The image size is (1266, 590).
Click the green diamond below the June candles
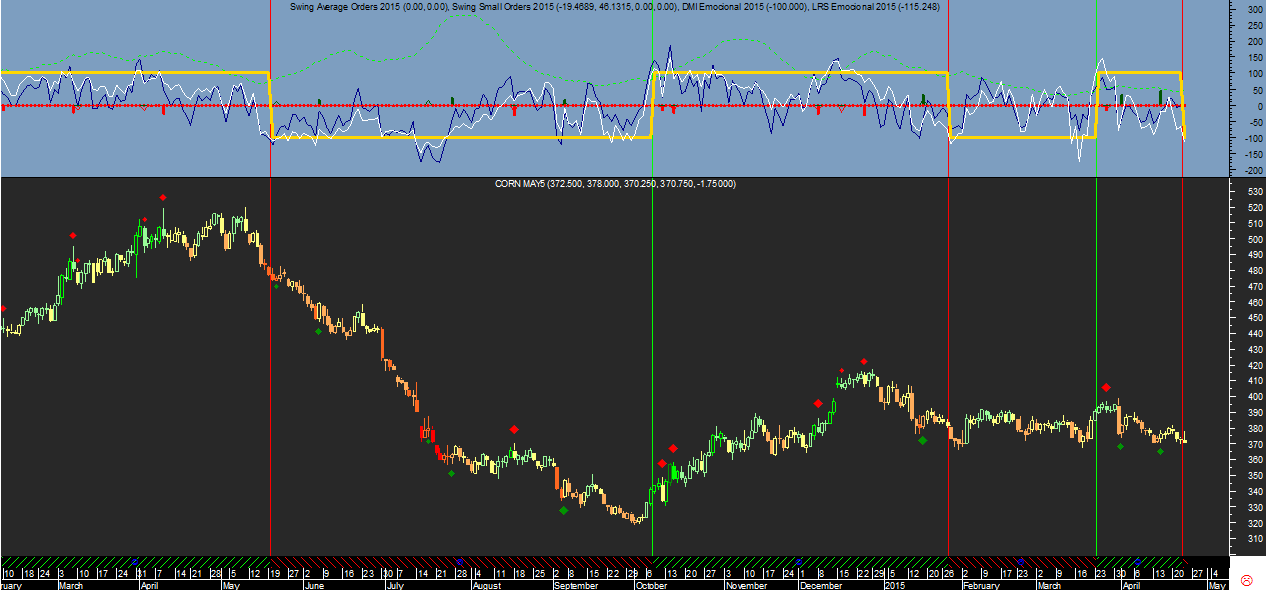tap(318, 331)
